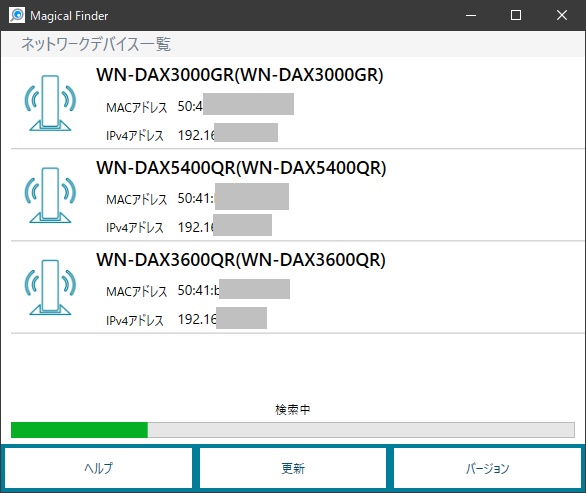Show version info via バージョン button
Screen dimensions: 586x493
point(487,468)
